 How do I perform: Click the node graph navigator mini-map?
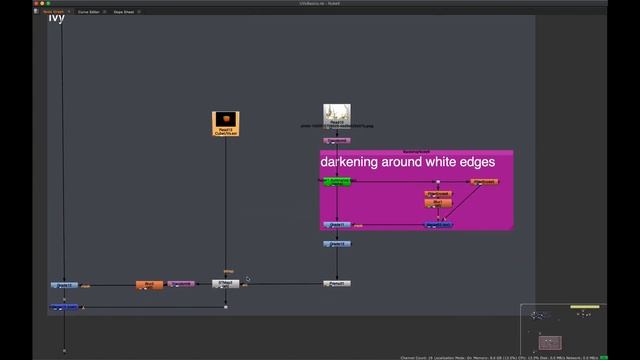point(563,330)
